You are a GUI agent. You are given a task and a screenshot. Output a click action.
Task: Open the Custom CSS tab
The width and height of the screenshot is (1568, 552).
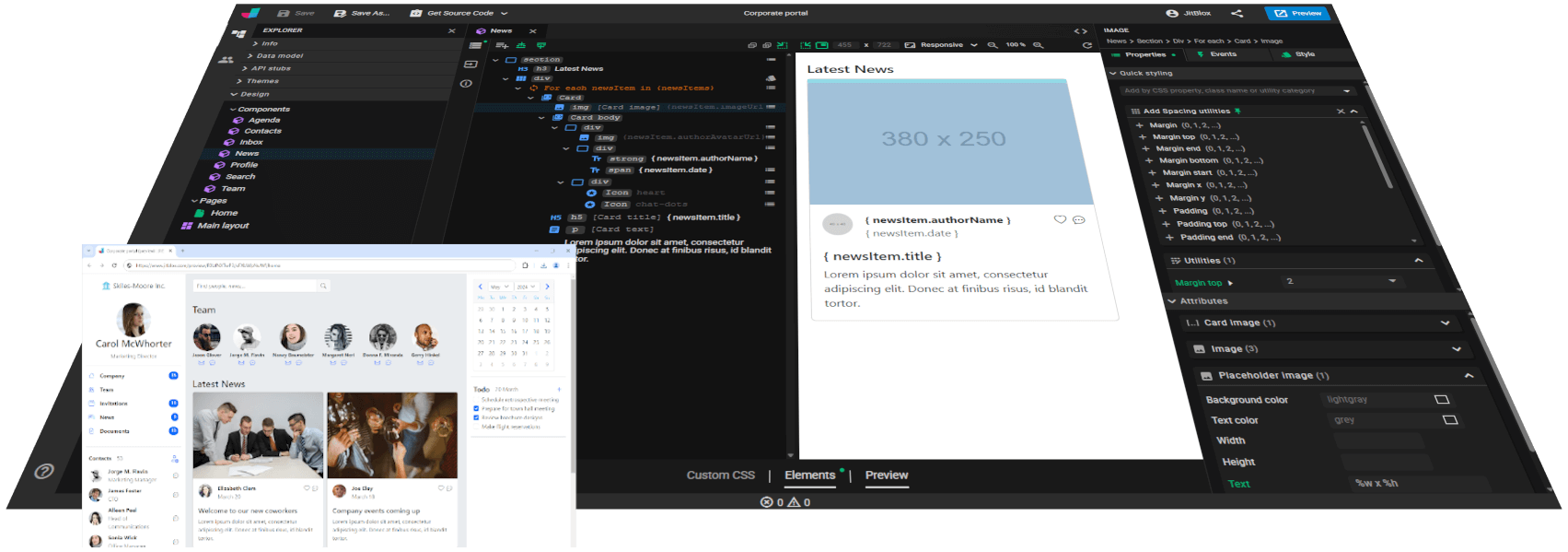(x=721, y=476)
